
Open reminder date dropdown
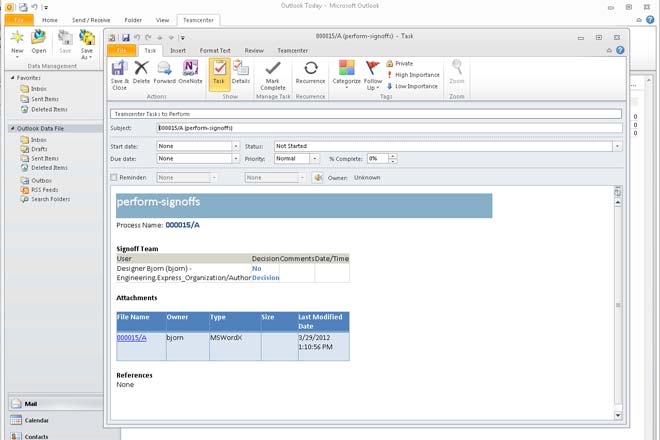click(214, 178)
